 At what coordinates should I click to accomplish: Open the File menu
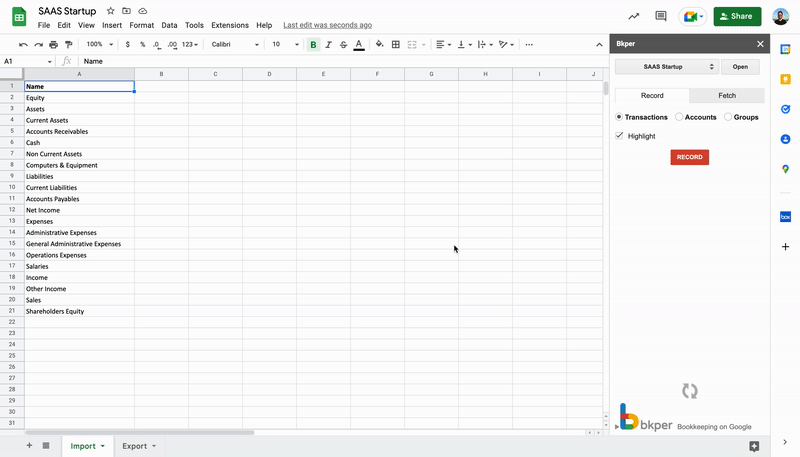[x=44, y=25]
